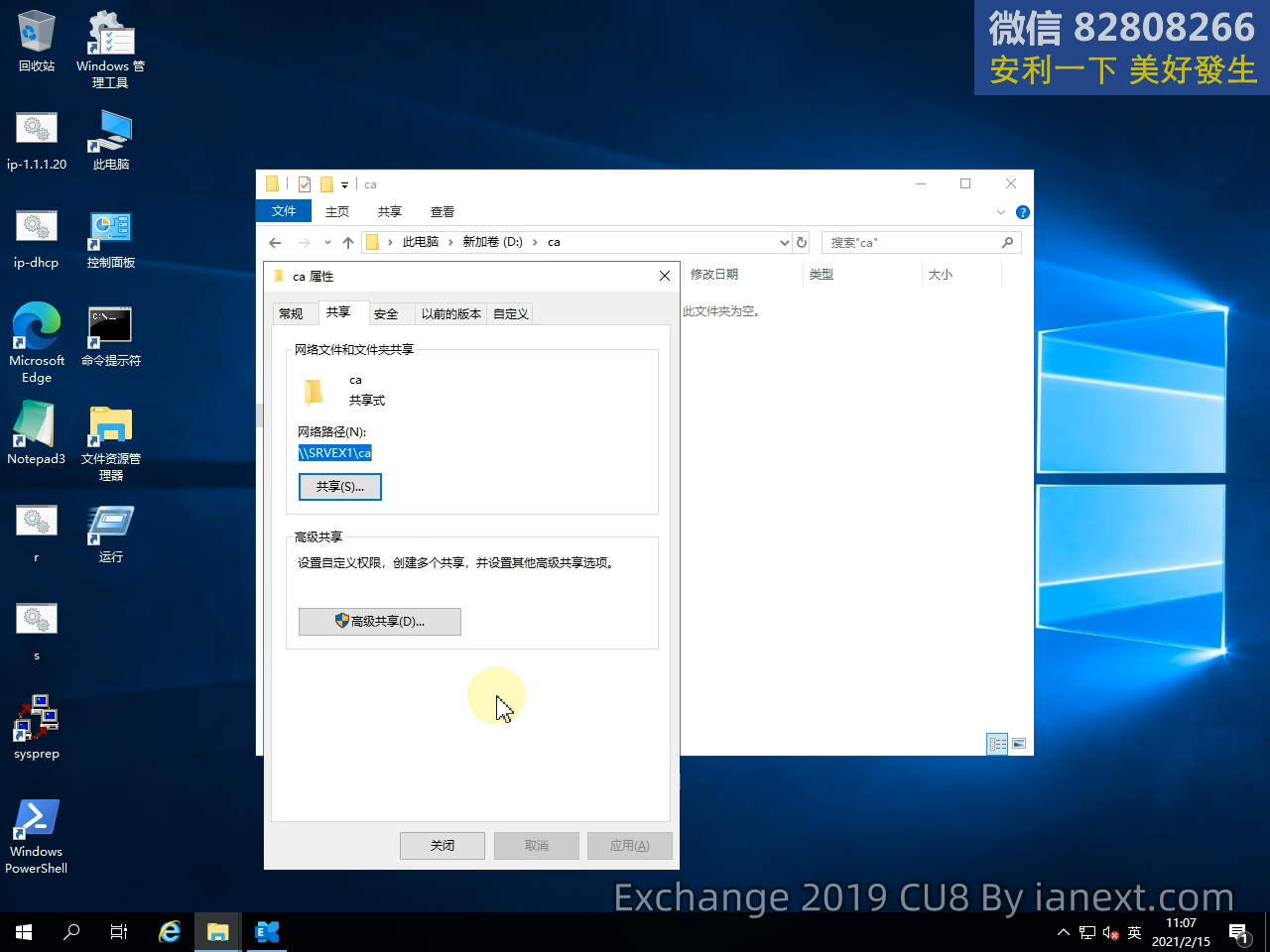Screen dimensions: 1270x952
Task: Click 此电脑 in the address breadcrumb
Action: [x=421, y=242]
